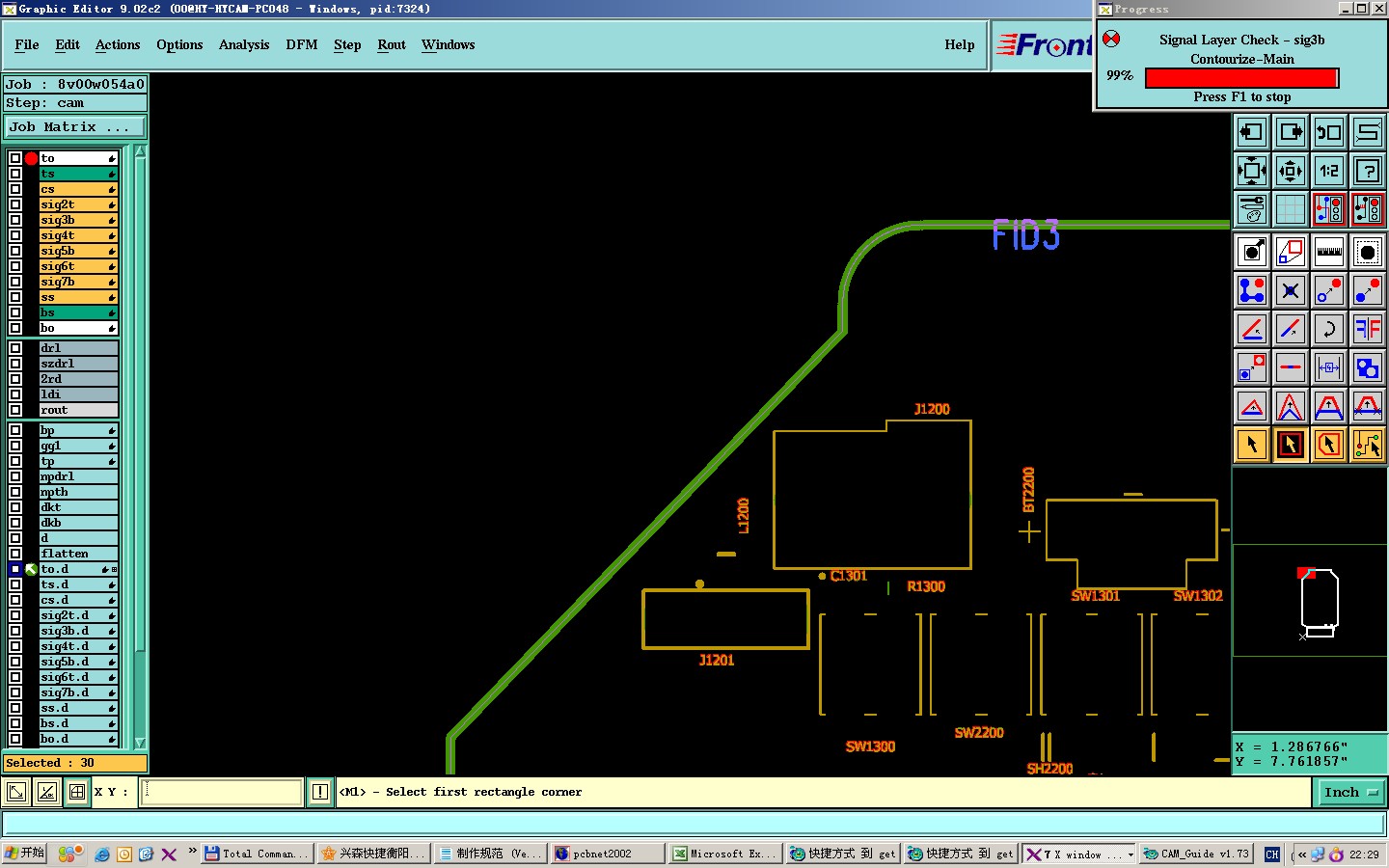Untick the checkbox for layer to.d
This screenshot has height=868, width=1389.
pos(15,569)
